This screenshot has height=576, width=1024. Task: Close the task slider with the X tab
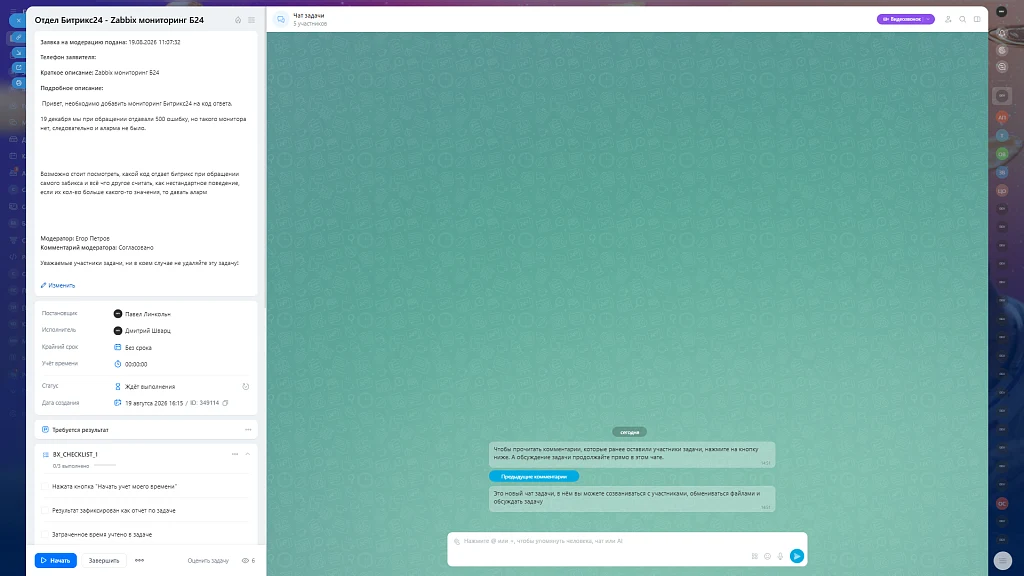(x=18, y=20)
